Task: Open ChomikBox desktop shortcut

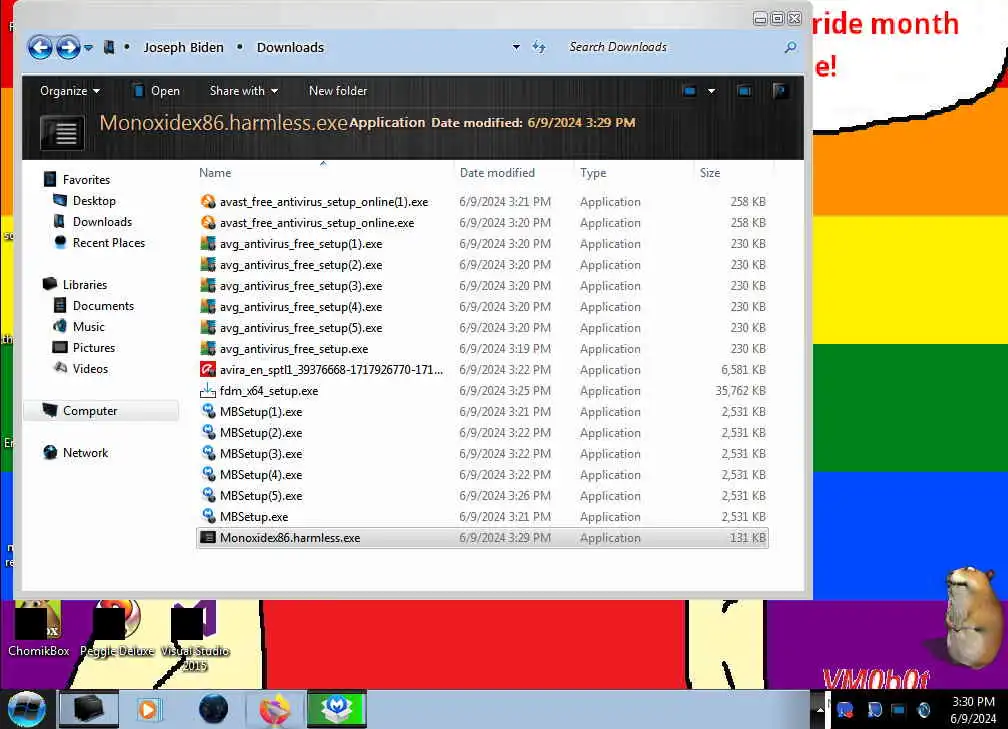Action: (39, 629)
